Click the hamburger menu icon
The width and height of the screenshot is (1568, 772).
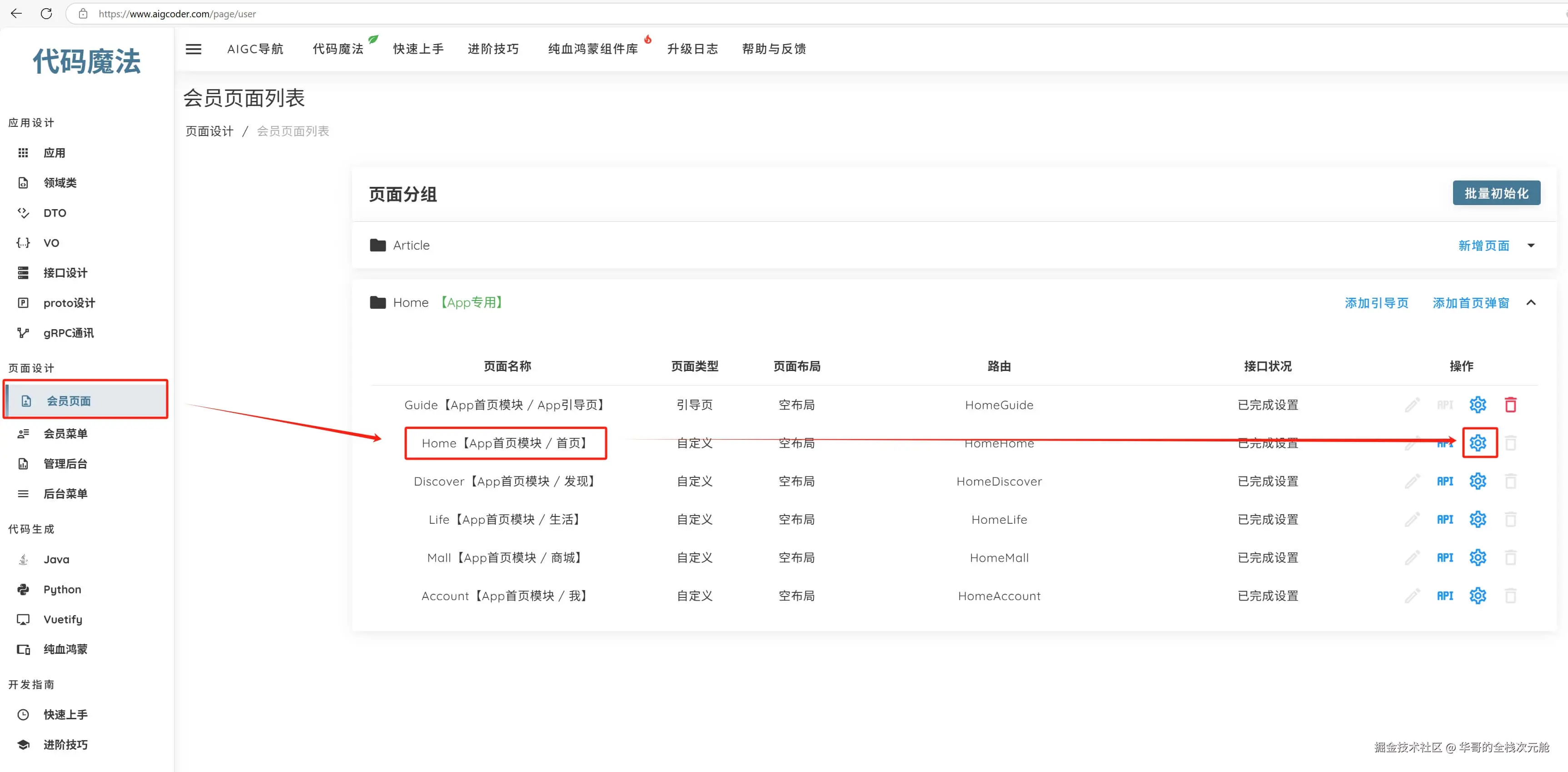(x=194, y=49)
